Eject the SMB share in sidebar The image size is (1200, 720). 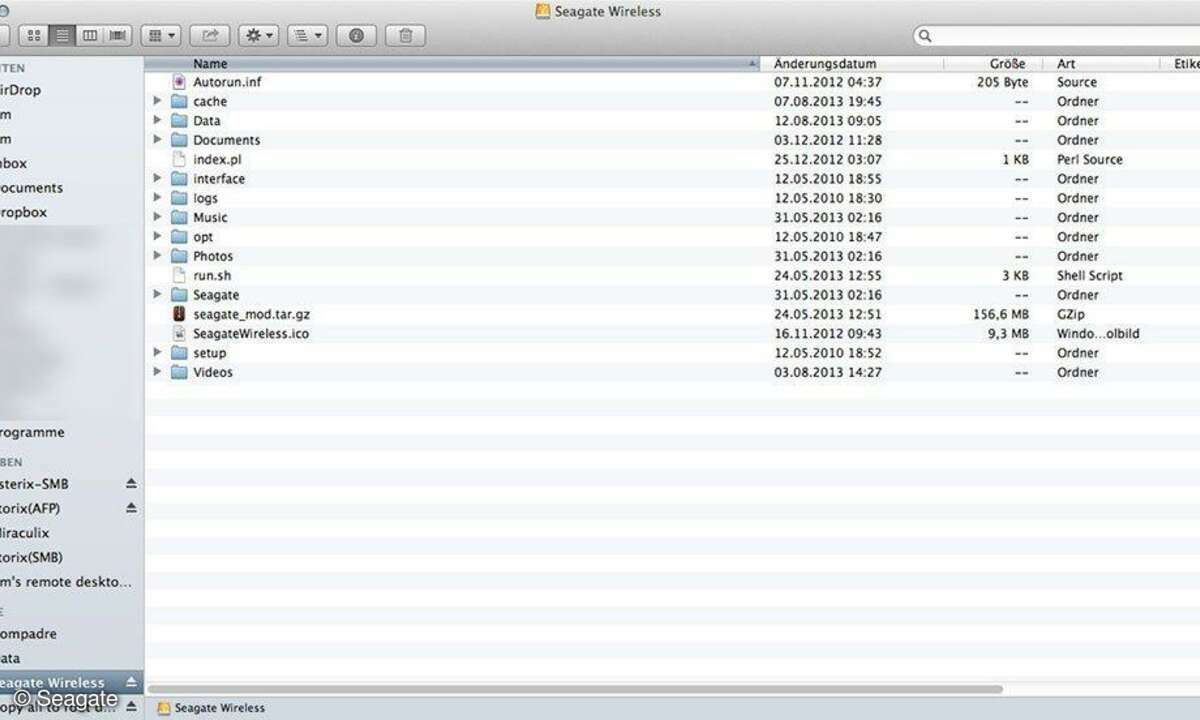131,483
